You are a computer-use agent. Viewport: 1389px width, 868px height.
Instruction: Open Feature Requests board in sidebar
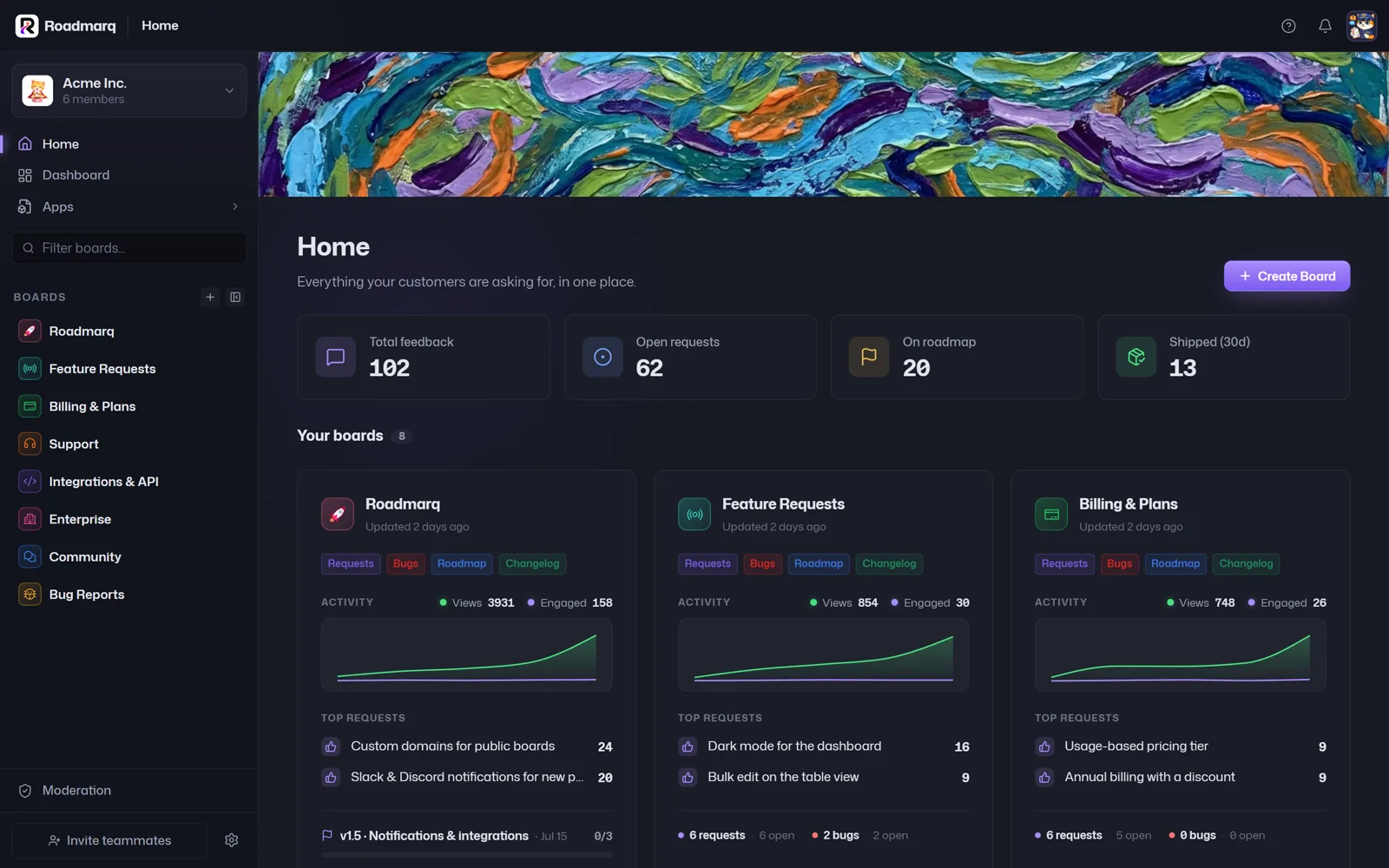129,369
